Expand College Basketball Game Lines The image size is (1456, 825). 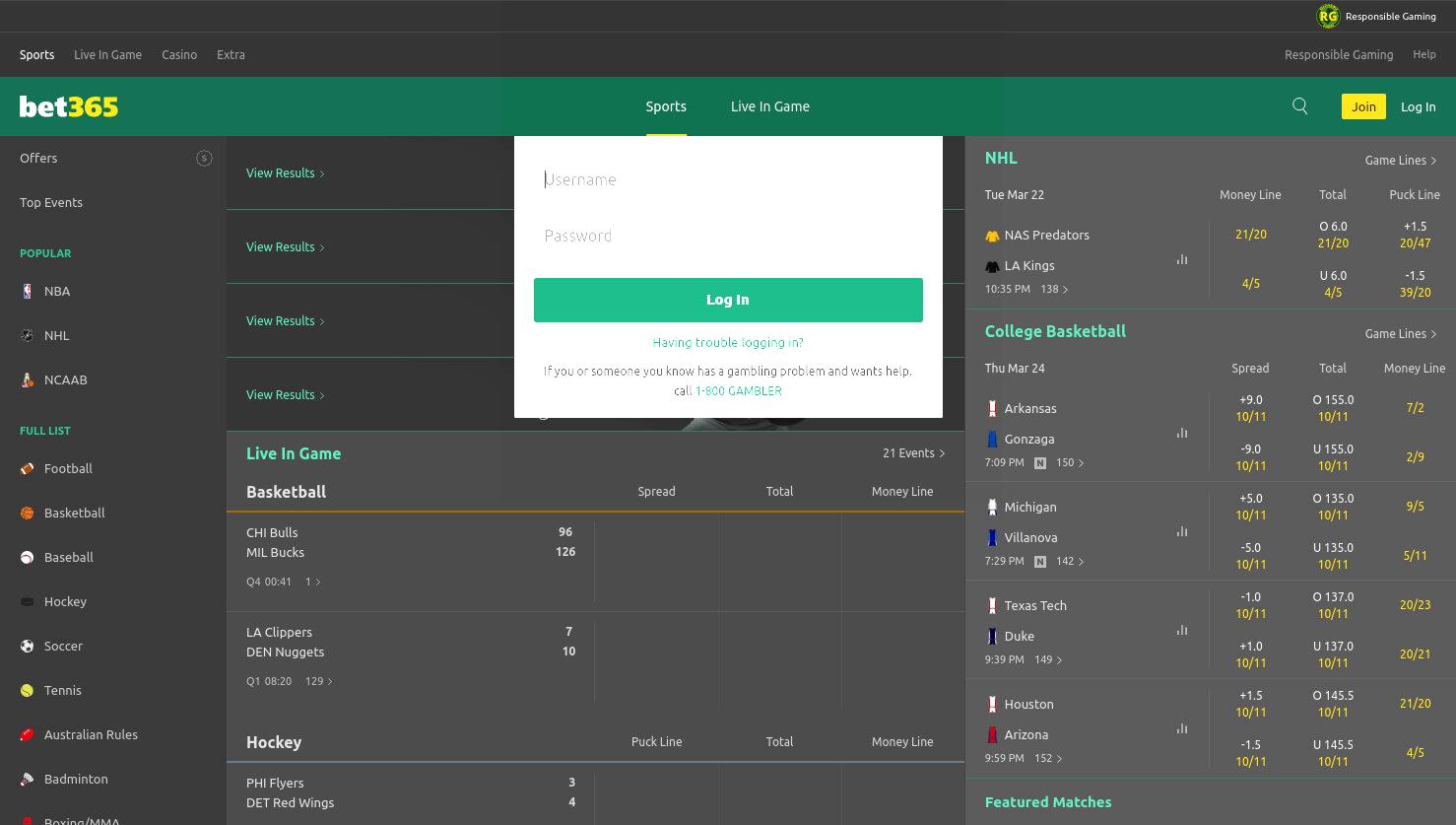coord(1401,333)
